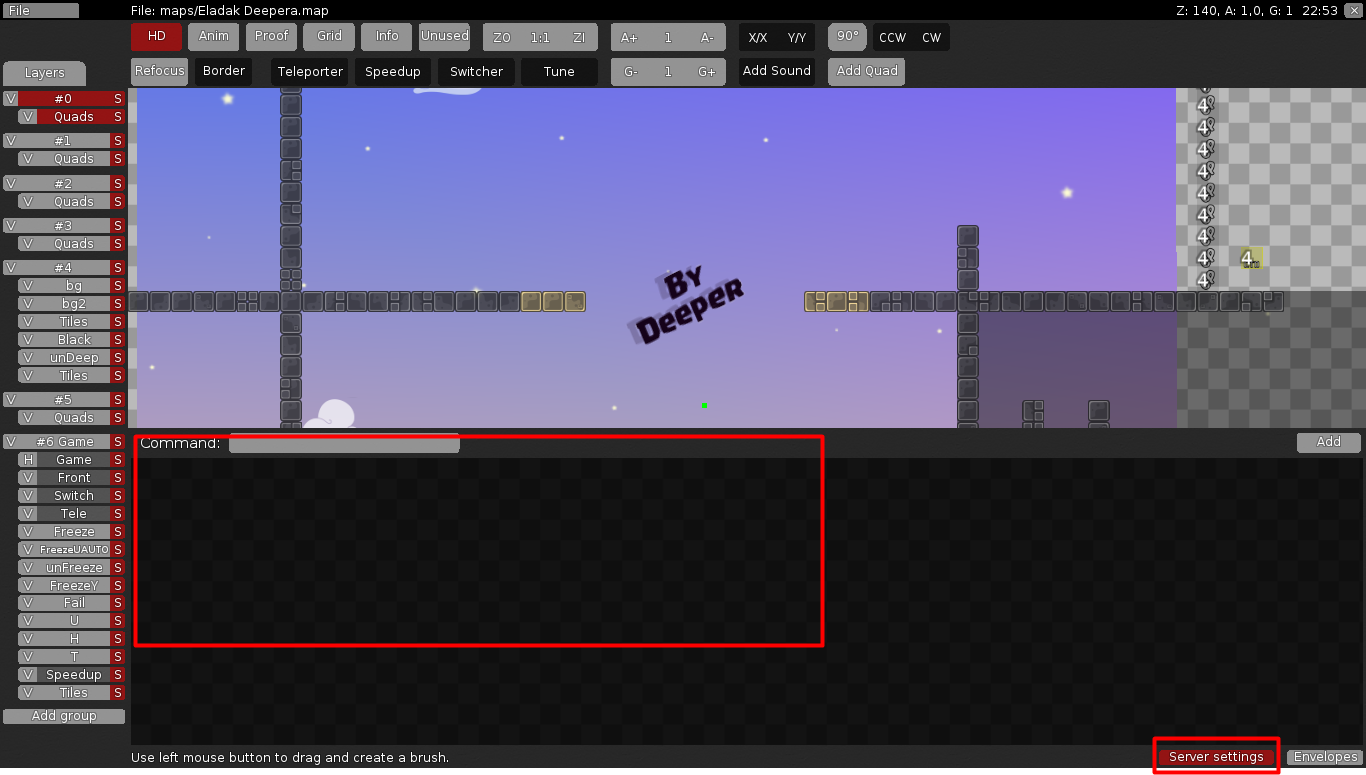This screenshot has height=775, width=1366.
Task: Select the ZO zoom out tool
Action: coord(501,36)
